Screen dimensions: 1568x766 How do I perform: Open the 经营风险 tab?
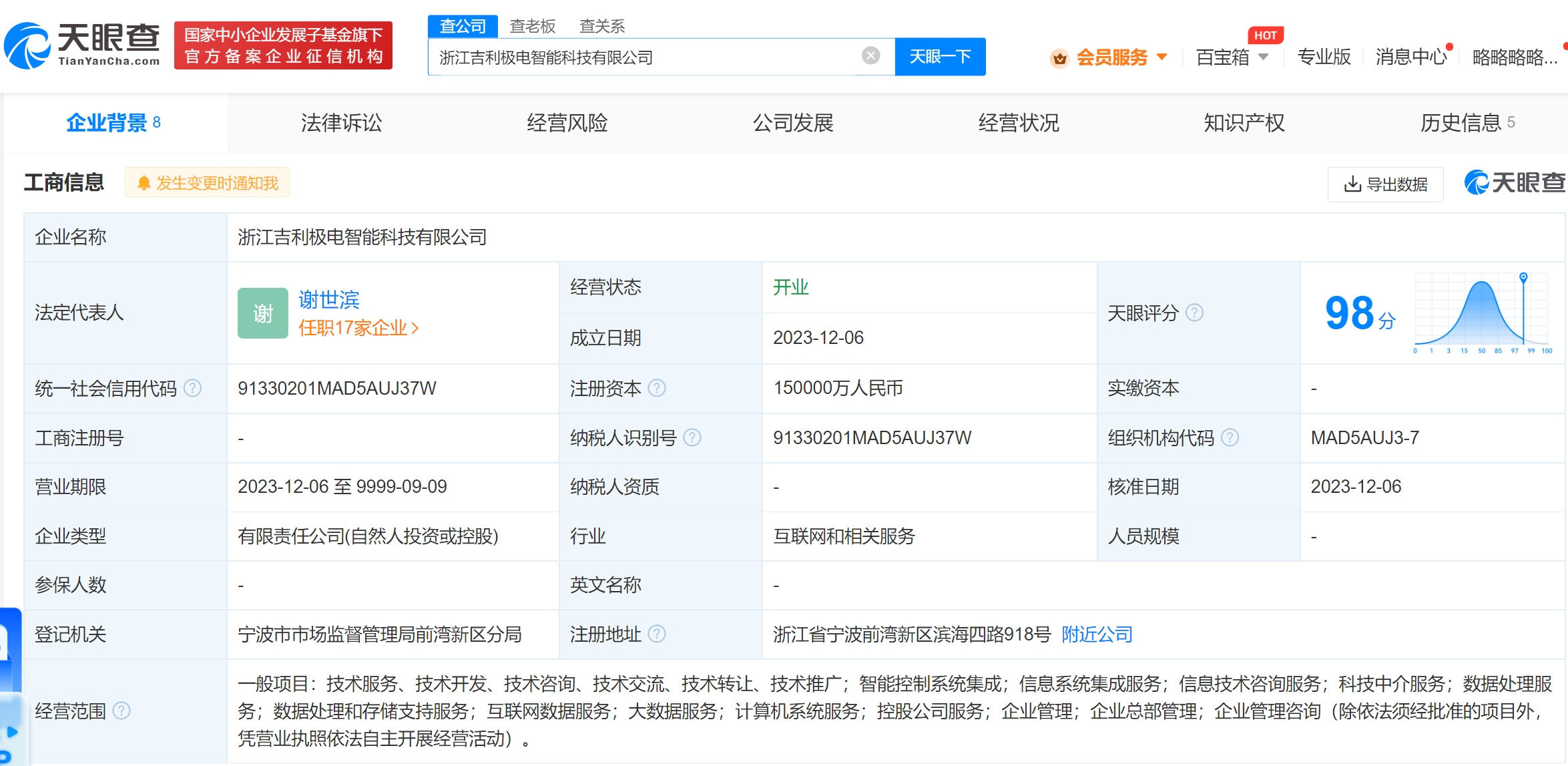pos(567,123)
